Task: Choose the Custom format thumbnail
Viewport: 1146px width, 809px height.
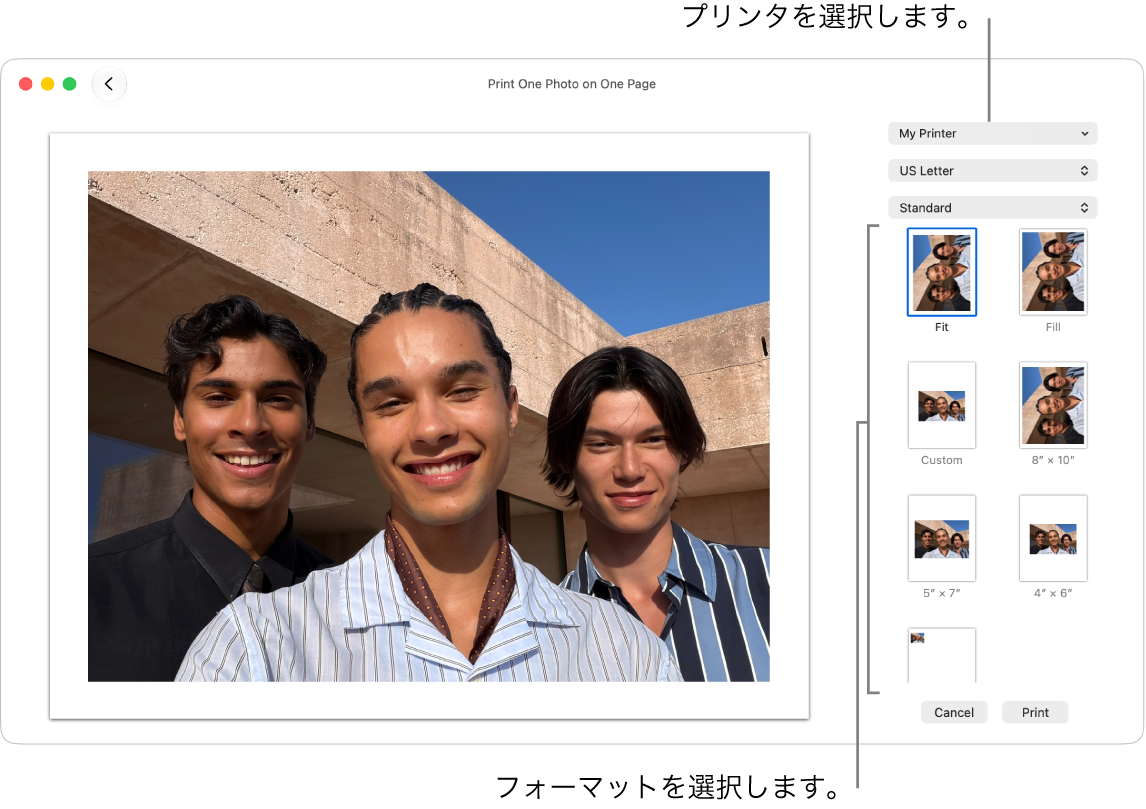Action: 941,405
